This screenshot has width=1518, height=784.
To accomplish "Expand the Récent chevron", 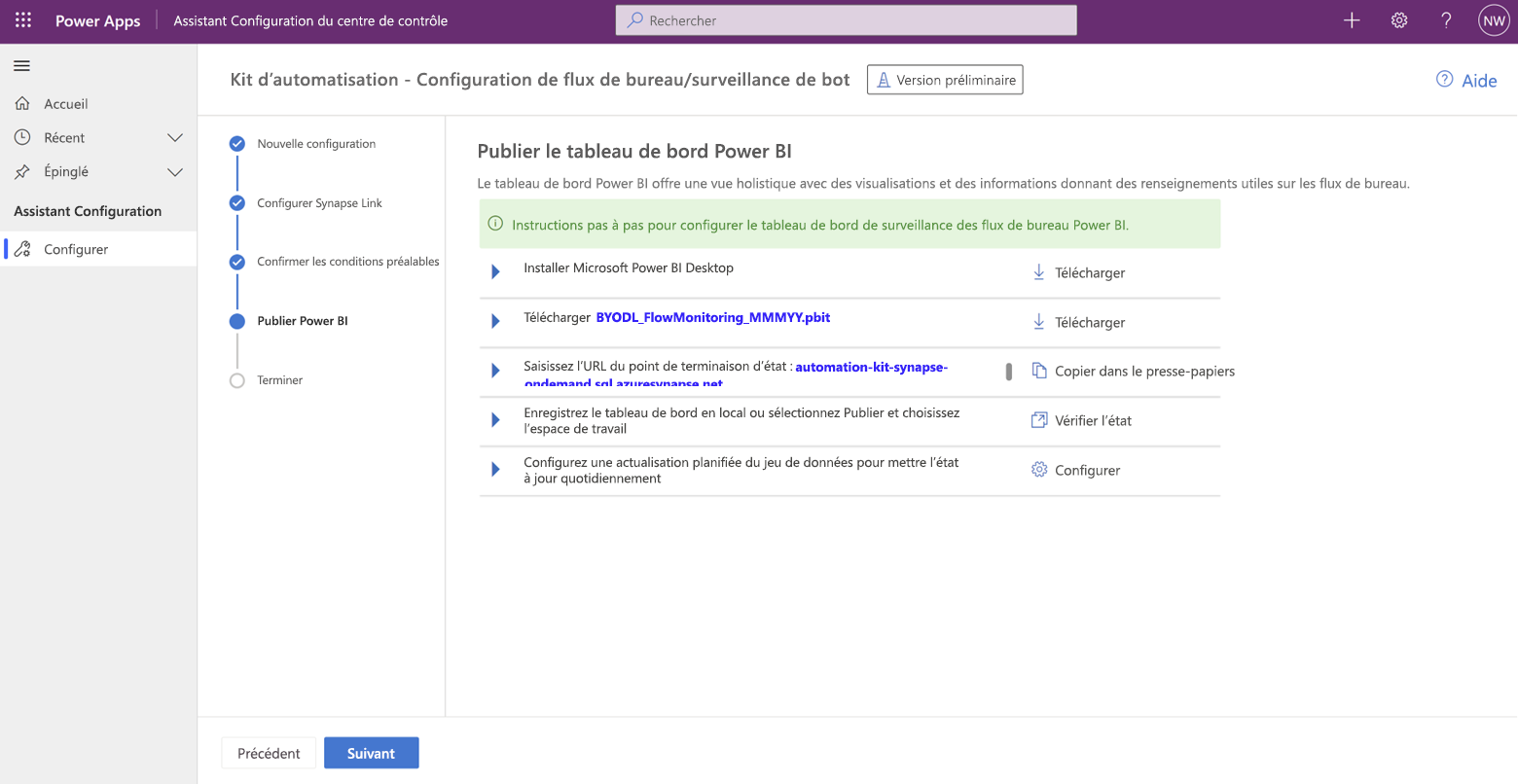I will tap(175, 138).
